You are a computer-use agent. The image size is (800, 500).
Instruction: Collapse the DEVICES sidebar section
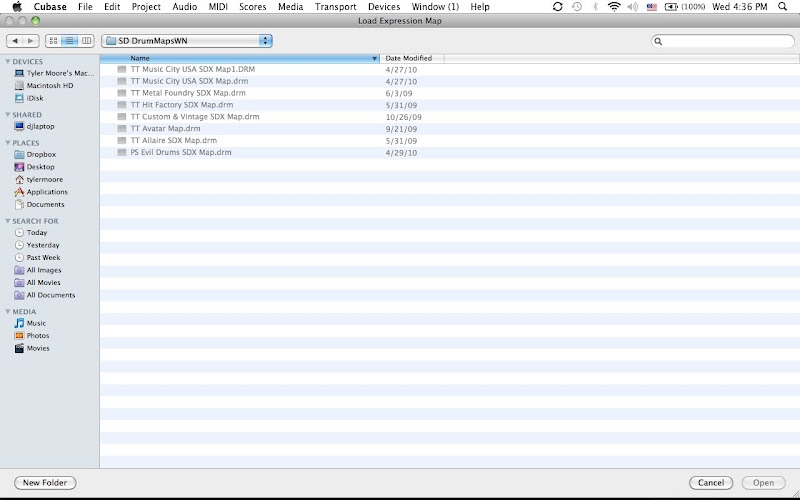point(9,62)
